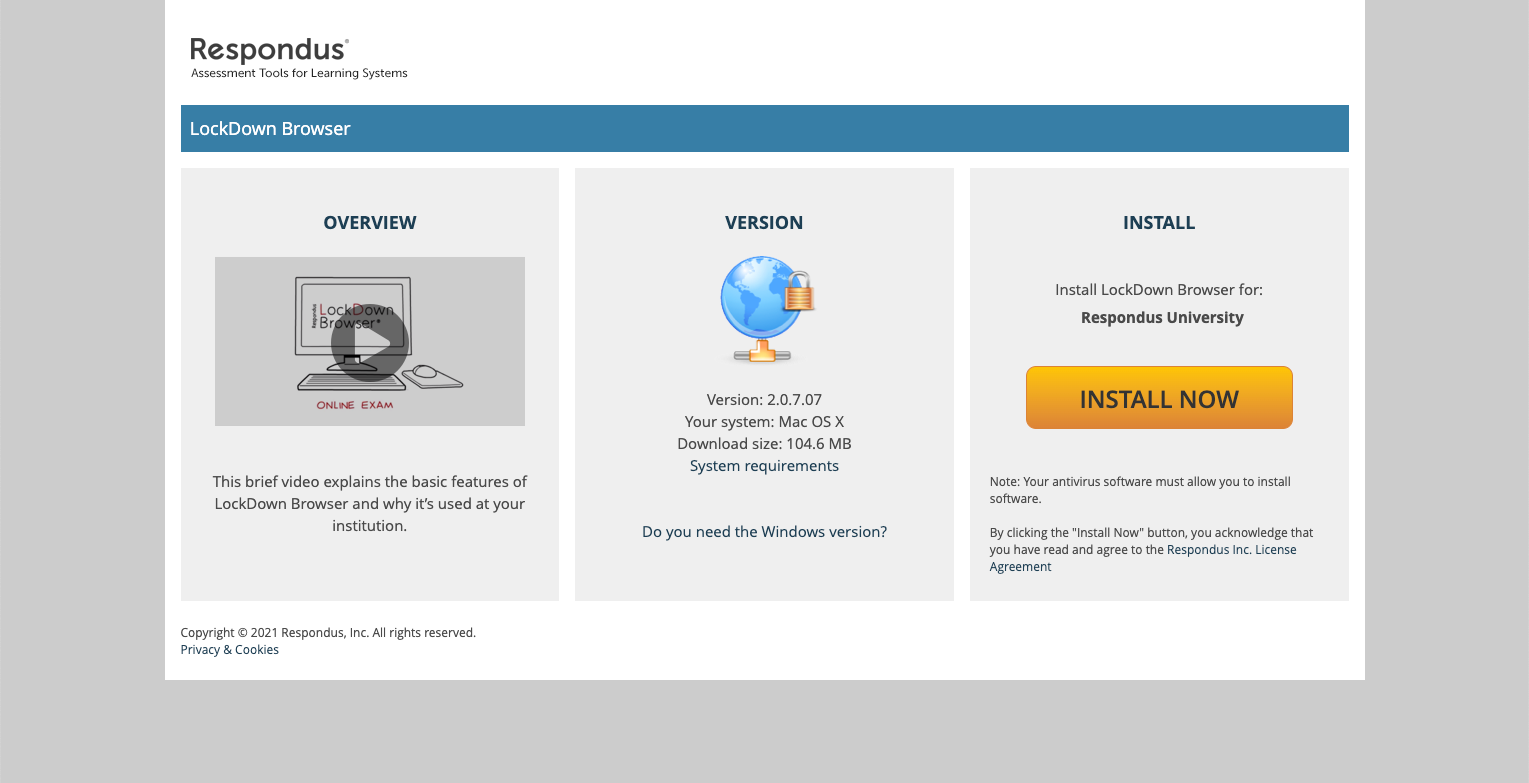This screenshot has width=1529, height=783.
Task: Select the overview video thumbnail
Action: click(x=369, y=341)
